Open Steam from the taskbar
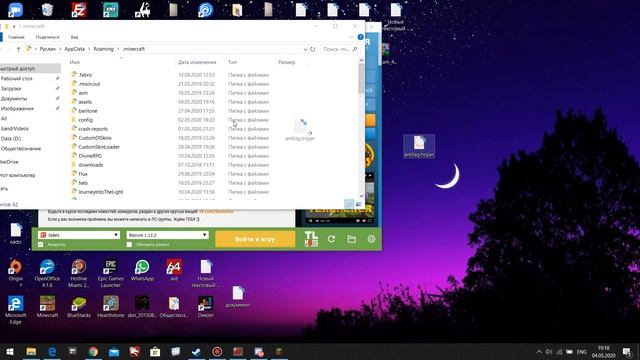The image size is (640, 360). [x=196, y=351]
